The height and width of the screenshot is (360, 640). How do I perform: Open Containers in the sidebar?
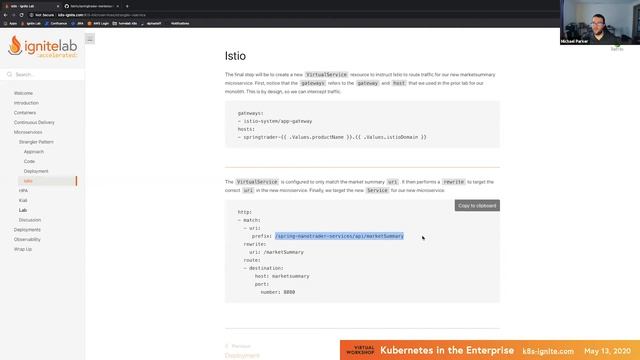[25, 113]
